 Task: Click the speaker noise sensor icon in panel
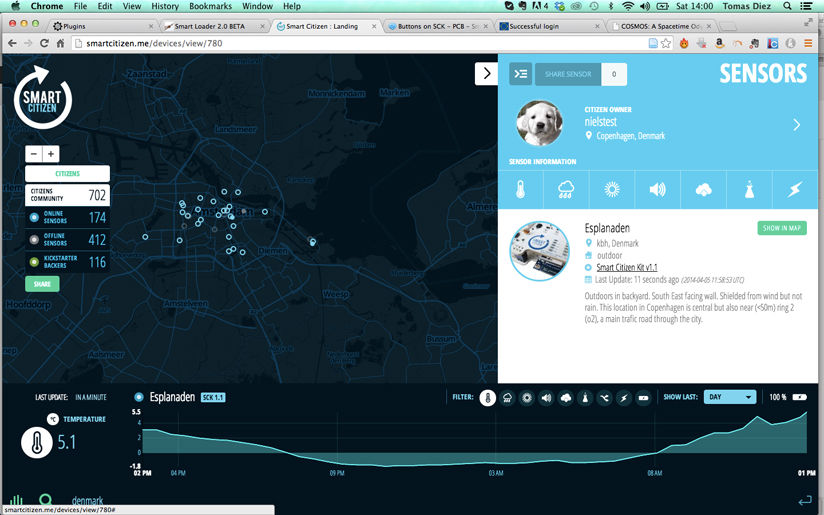657,189
